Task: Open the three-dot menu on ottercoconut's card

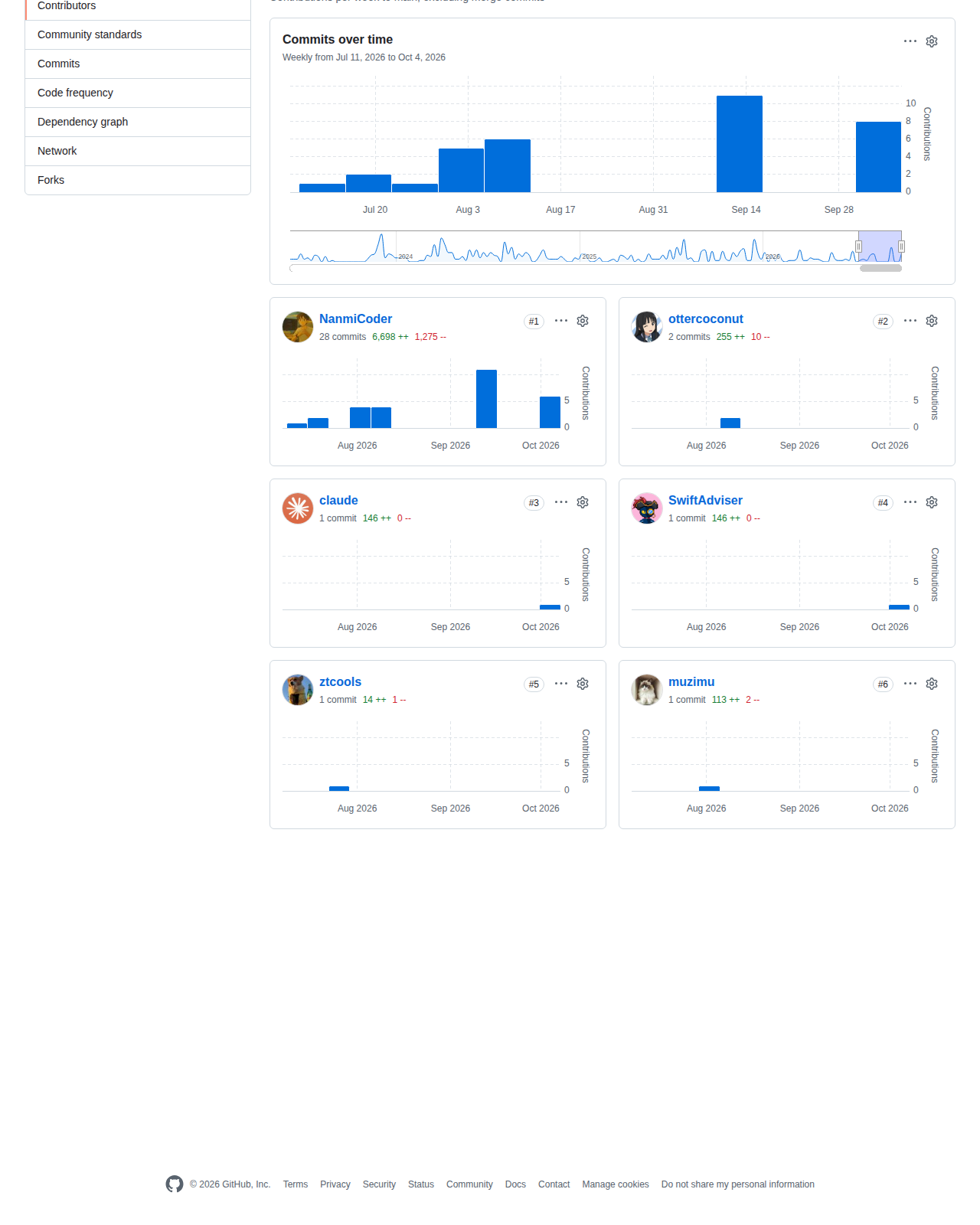Action: (x=910, y=321)
